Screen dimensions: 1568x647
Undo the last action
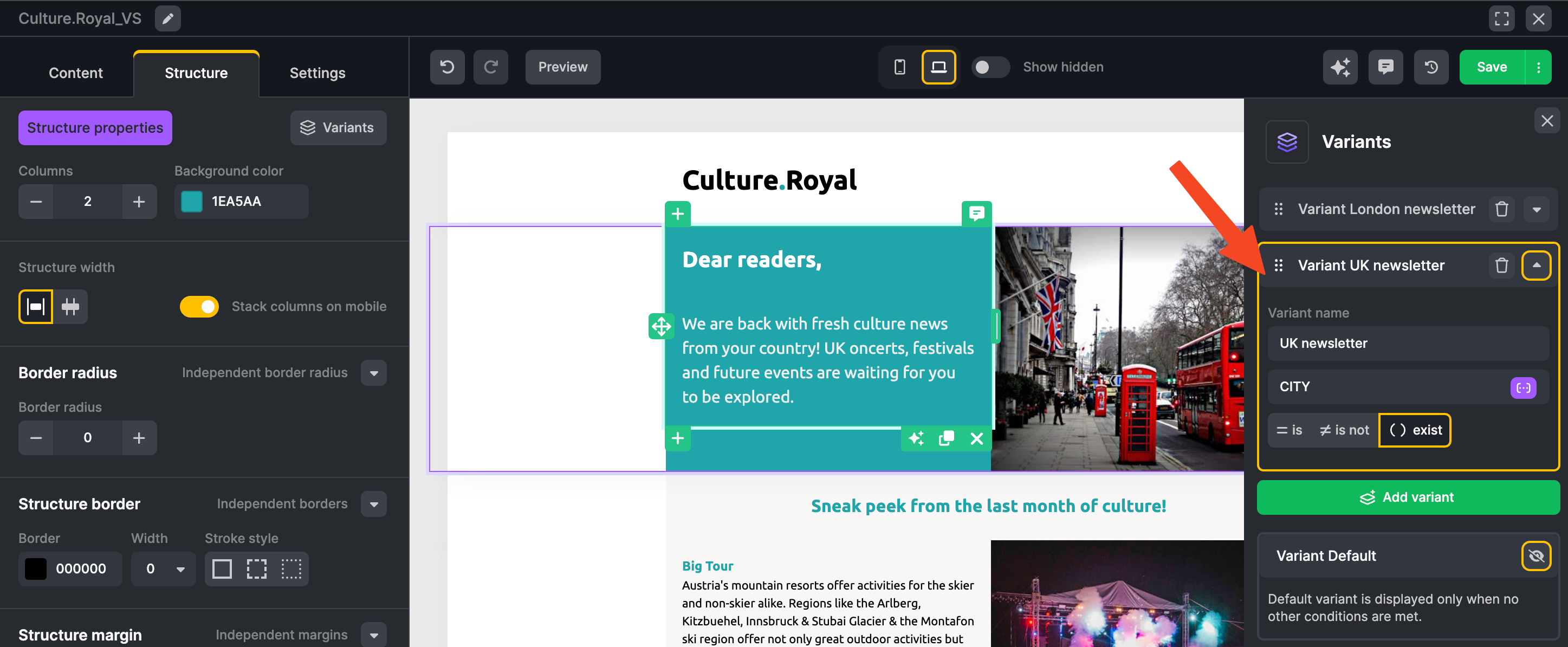coord(447,67)
